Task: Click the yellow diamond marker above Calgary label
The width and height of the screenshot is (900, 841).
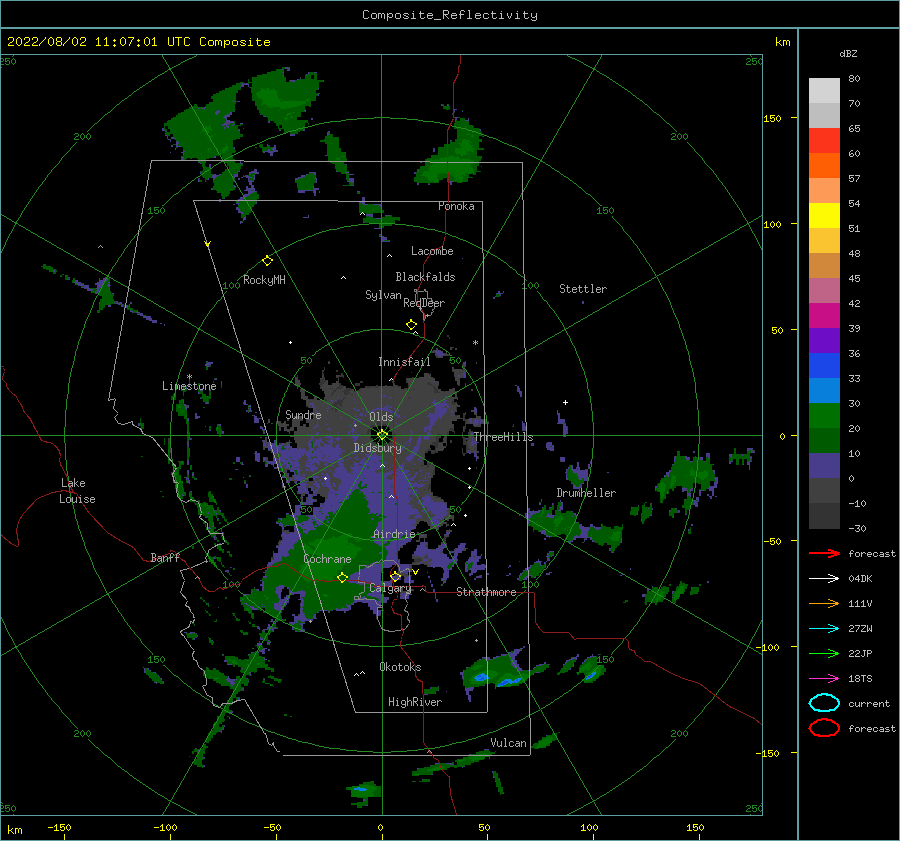Action: (395, 576)
